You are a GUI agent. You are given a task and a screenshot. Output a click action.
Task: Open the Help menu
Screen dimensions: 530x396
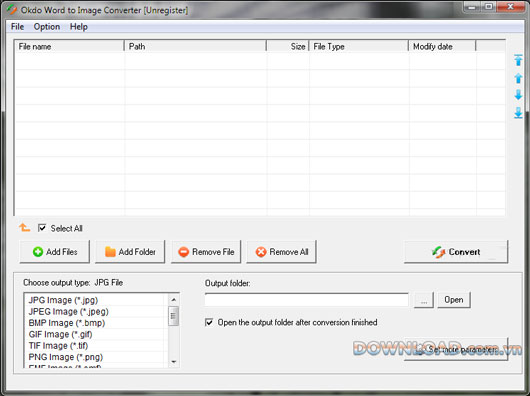(79, 27)
